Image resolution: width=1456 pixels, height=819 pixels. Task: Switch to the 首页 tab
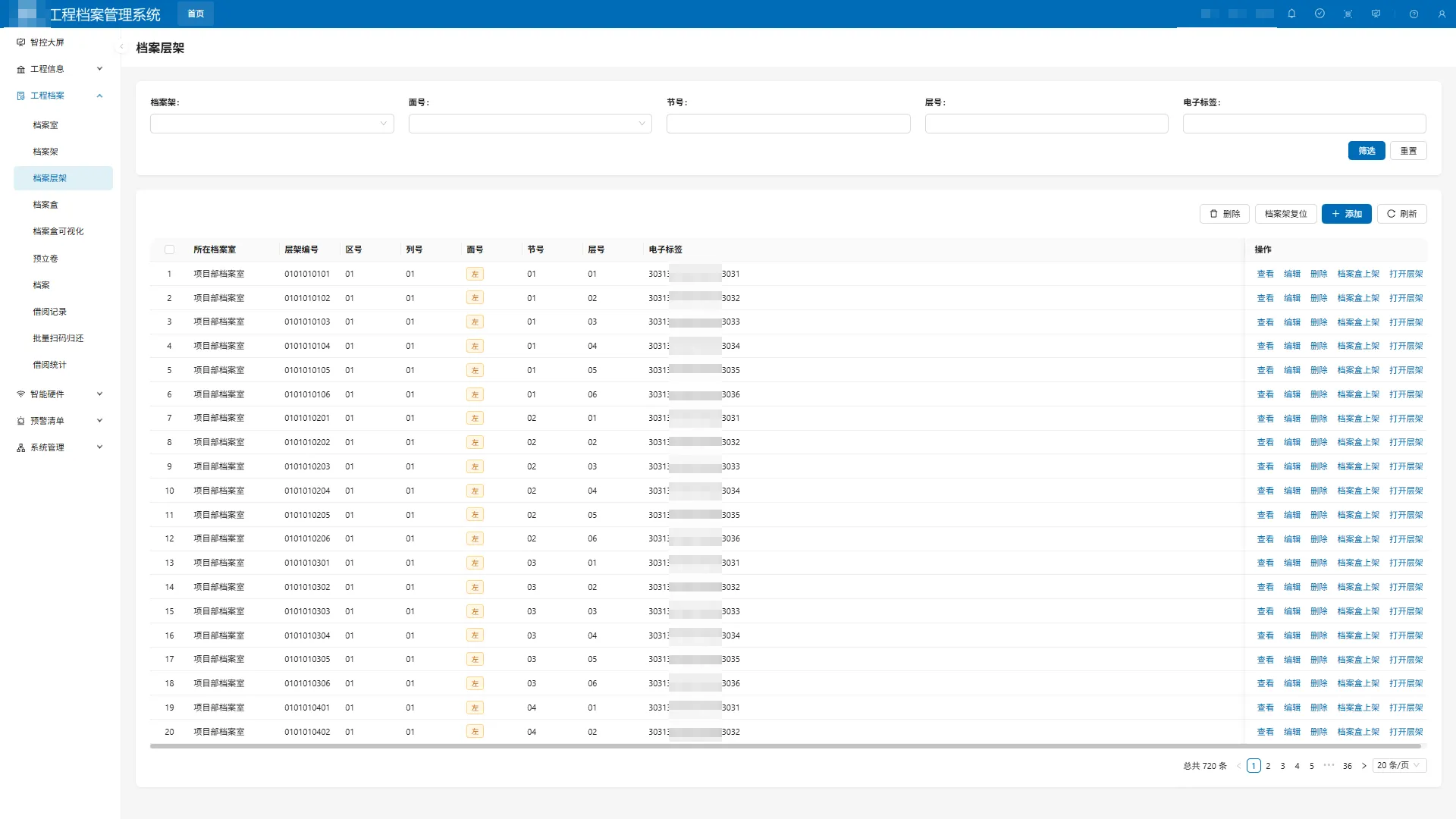click(x=196, y=14)
